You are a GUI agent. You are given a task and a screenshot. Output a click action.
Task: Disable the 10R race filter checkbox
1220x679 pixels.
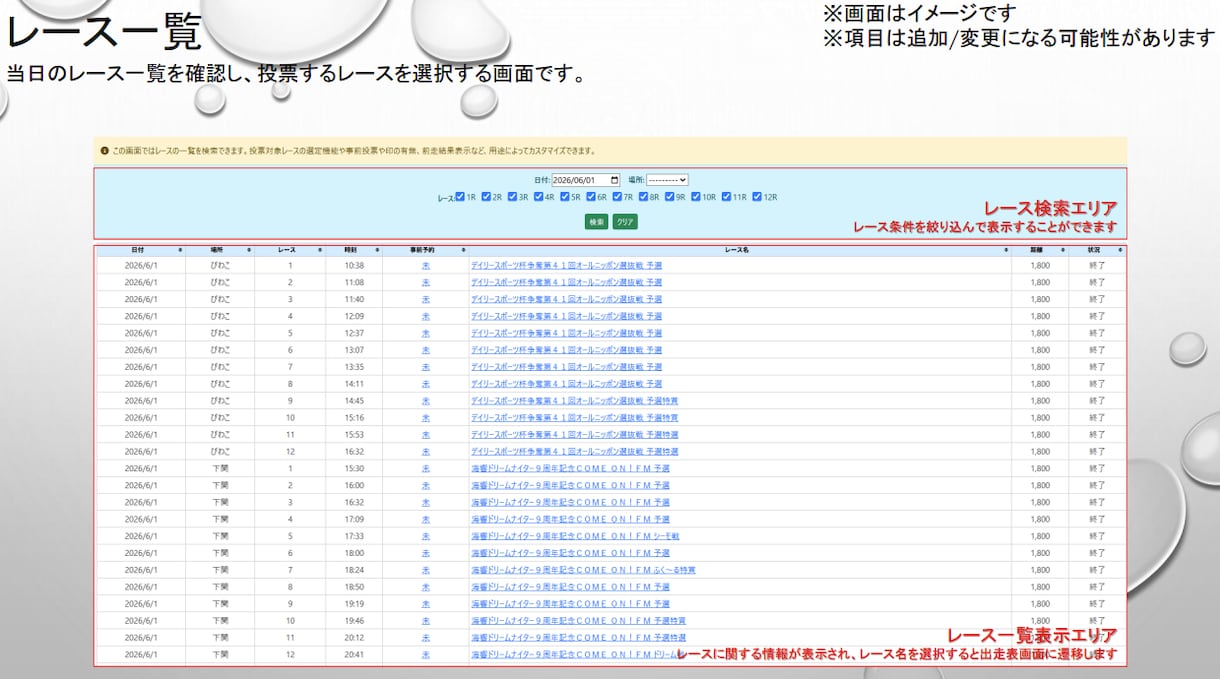(x=696, y=197)
